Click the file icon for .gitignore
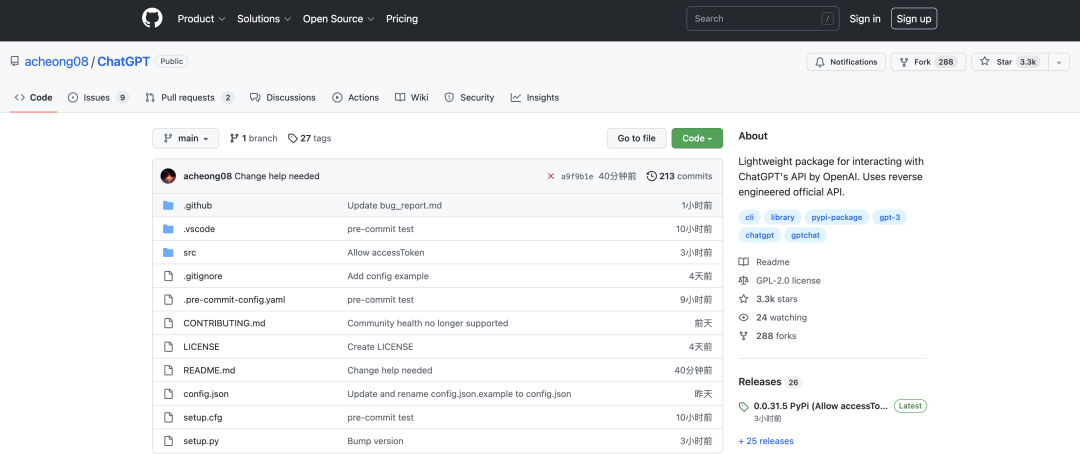 (168, 276)
